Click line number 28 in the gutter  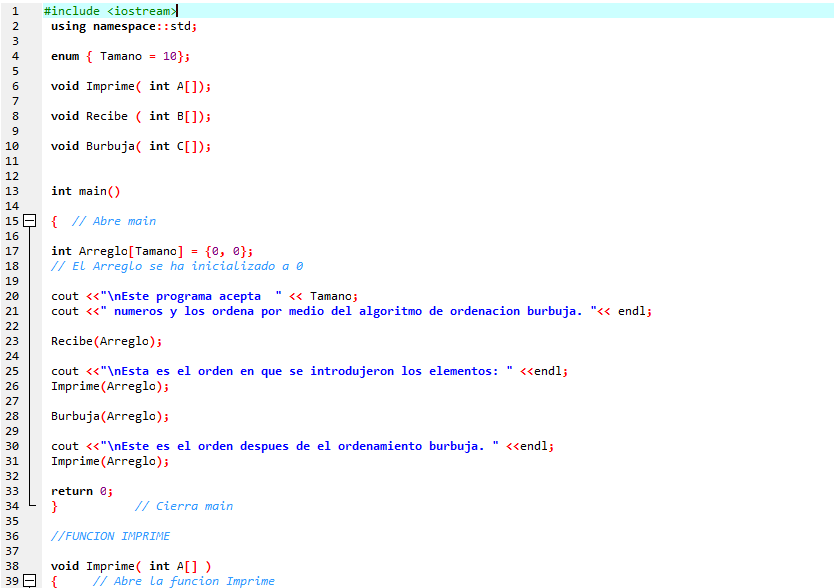(12, 416)
